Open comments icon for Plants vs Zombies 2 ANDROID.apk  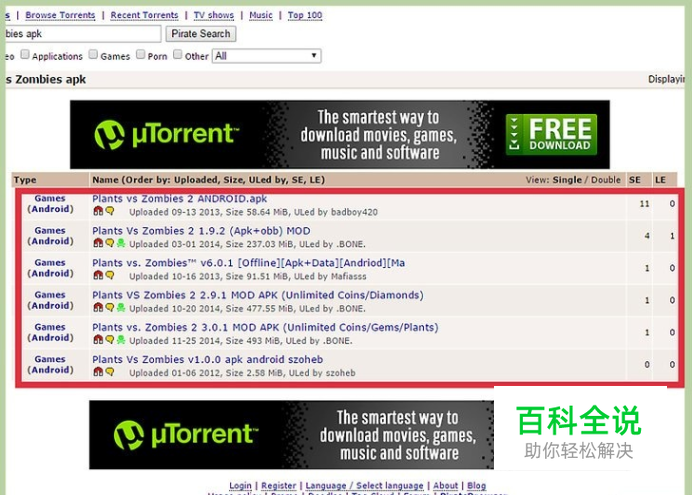pos(109,211)
